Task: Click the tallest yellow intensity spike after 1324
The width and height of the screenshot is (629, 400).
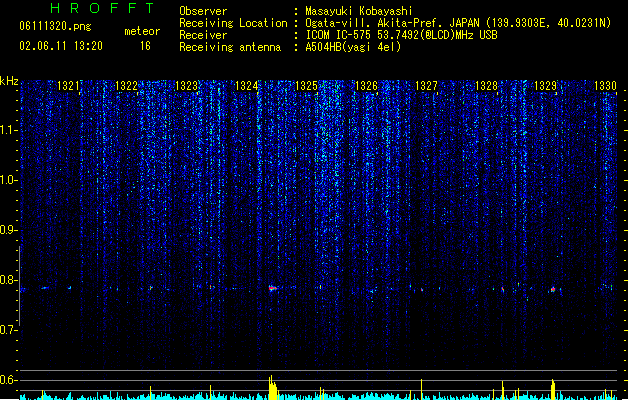Action: tap(272, 388)
